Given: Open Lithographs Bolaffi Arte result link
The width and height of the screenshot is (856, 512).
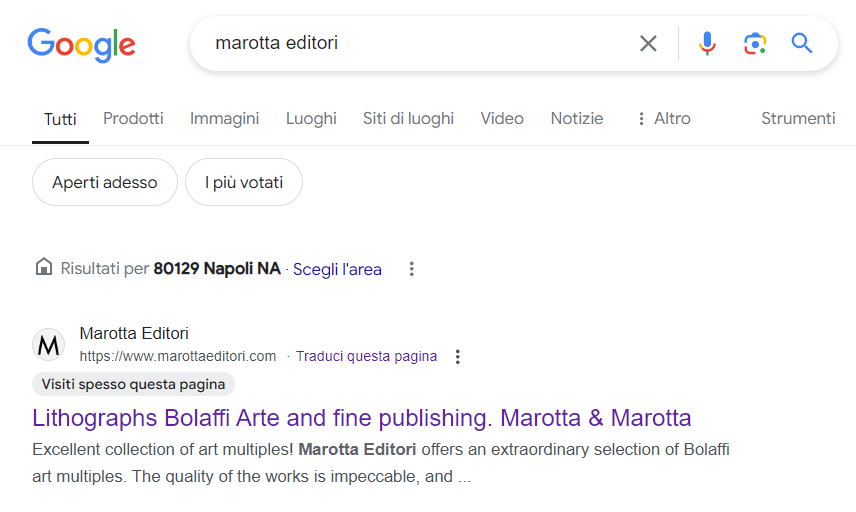Looking at the screenshot, I should click(x=362, y=417).
